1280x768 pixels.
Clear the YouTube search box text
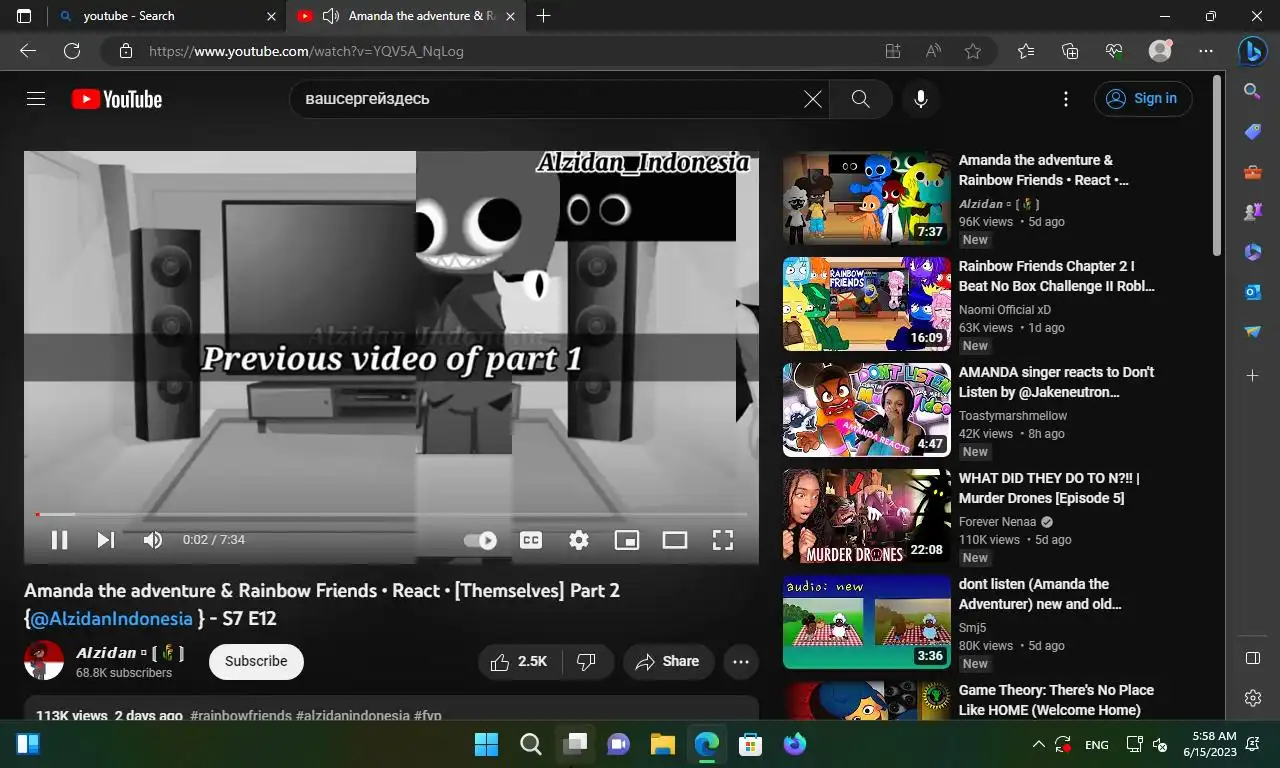tap(813, 99)
